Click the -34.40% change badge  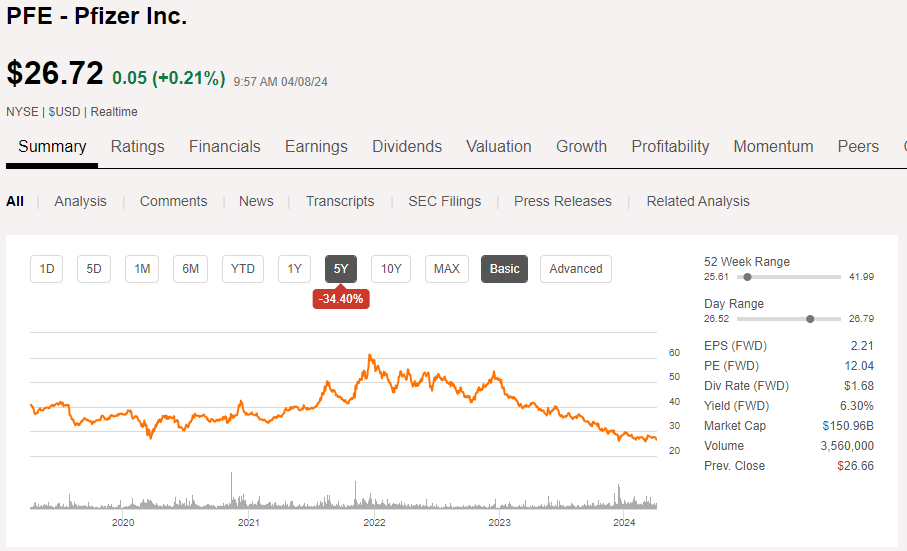click(x=341, y=299)
